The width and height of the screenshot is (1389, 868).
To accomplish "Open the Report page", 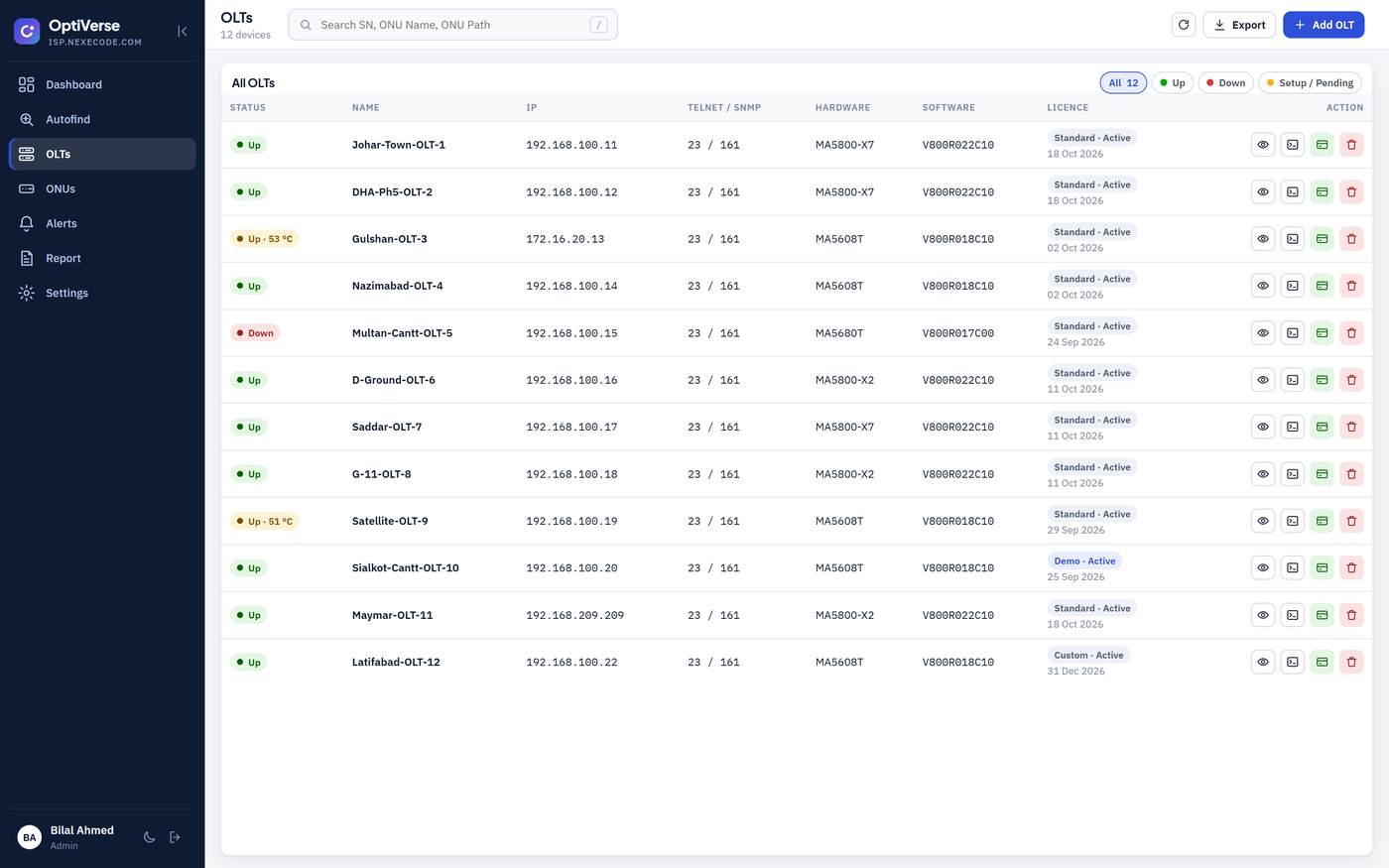I will pos(102,258).
